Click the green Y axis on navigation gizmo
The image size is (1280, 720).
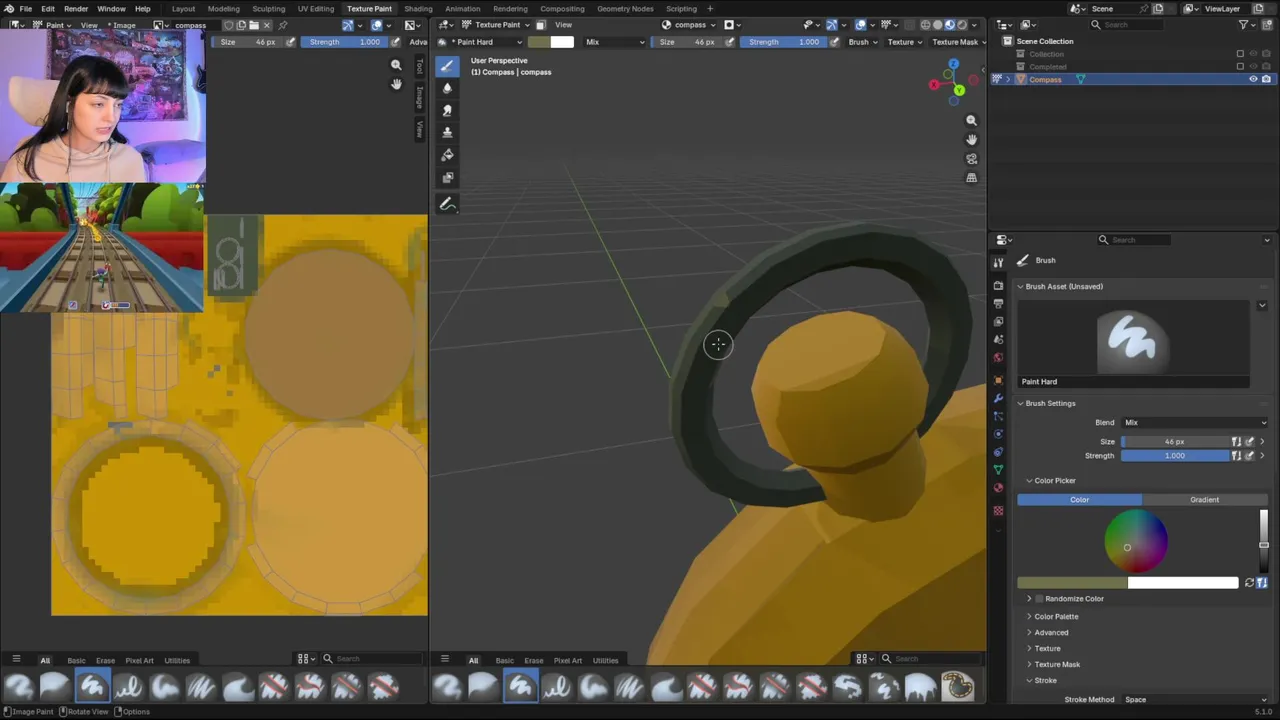958,91
